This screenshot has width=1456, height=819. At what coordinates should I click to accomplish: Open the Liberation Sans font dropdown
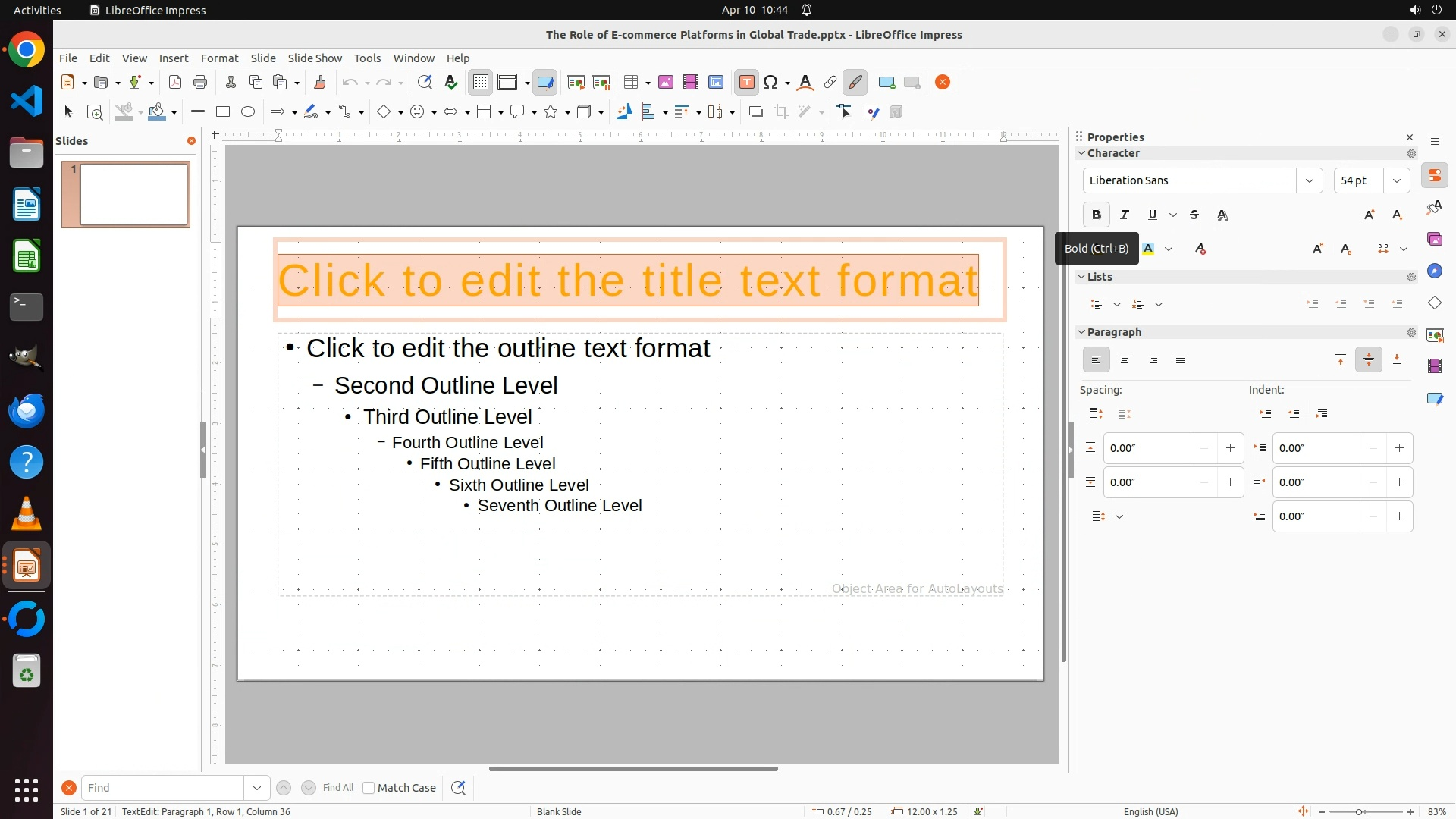[1309, 180]
